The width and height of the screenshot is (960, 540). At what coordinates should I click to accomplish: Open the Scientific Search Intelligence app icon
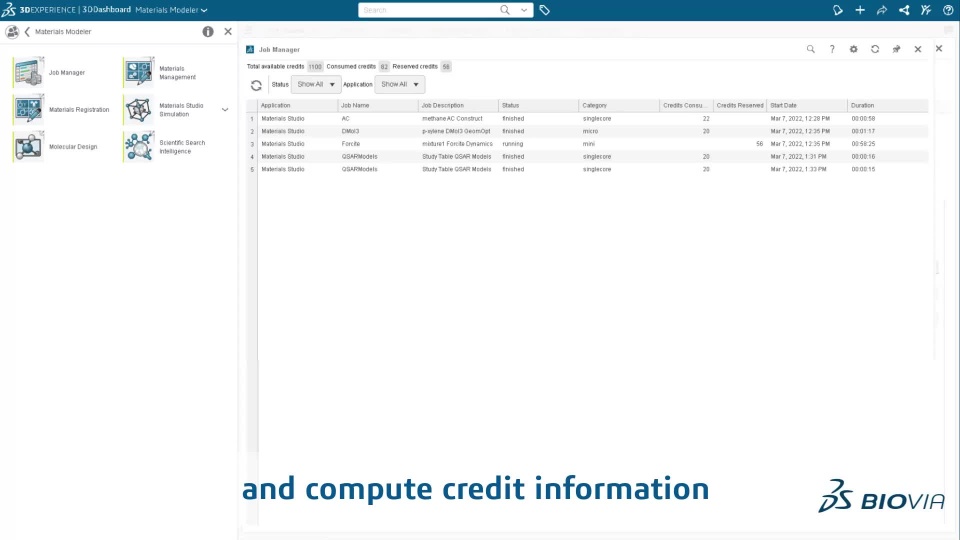[138, 146]
